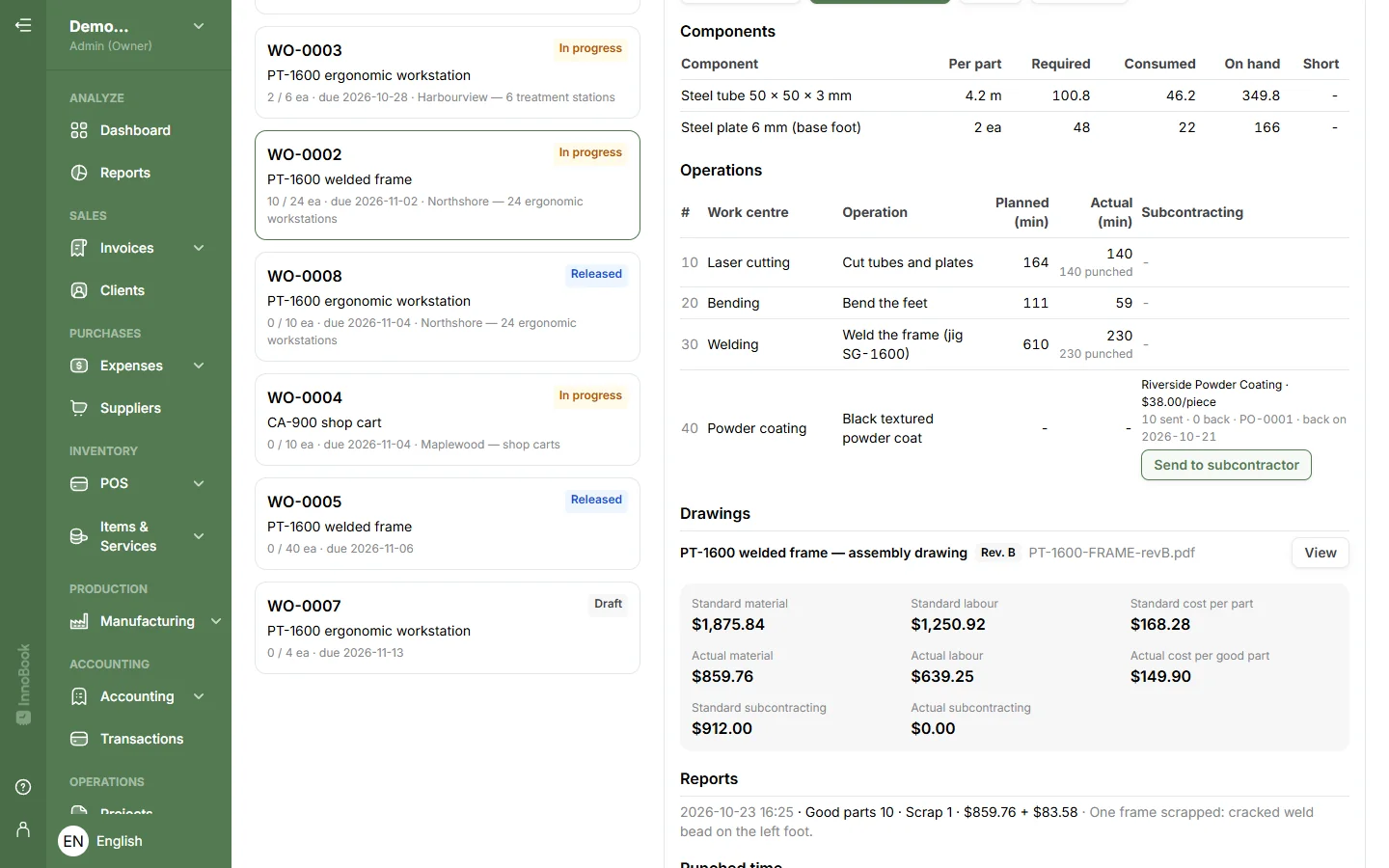
Task: Open the Dashboard grid icon
Action: pyautogui.click(x=79, y=130)
